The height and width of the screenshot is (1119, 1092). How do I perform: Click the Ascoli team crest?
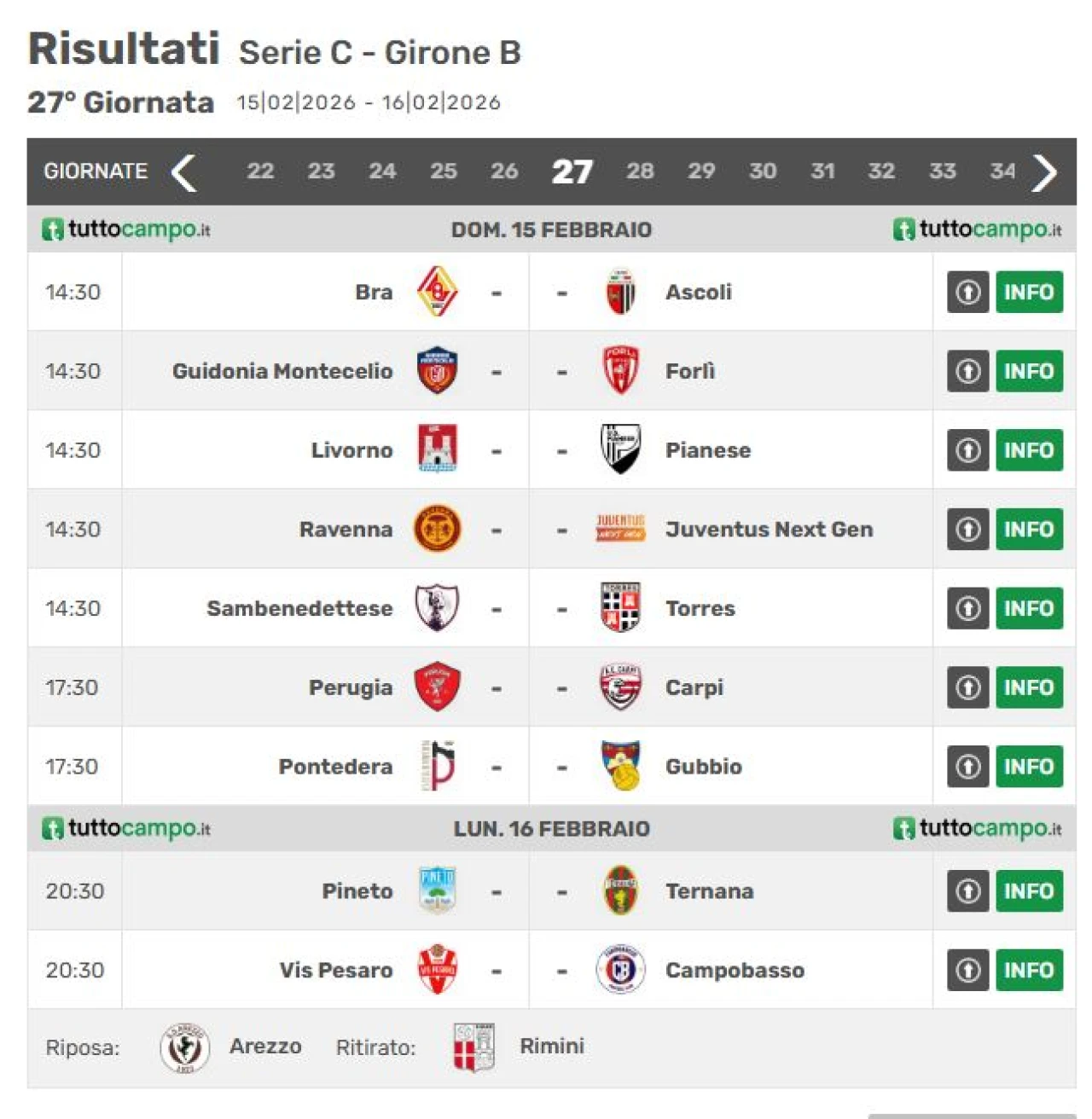[x=620, y=292]
